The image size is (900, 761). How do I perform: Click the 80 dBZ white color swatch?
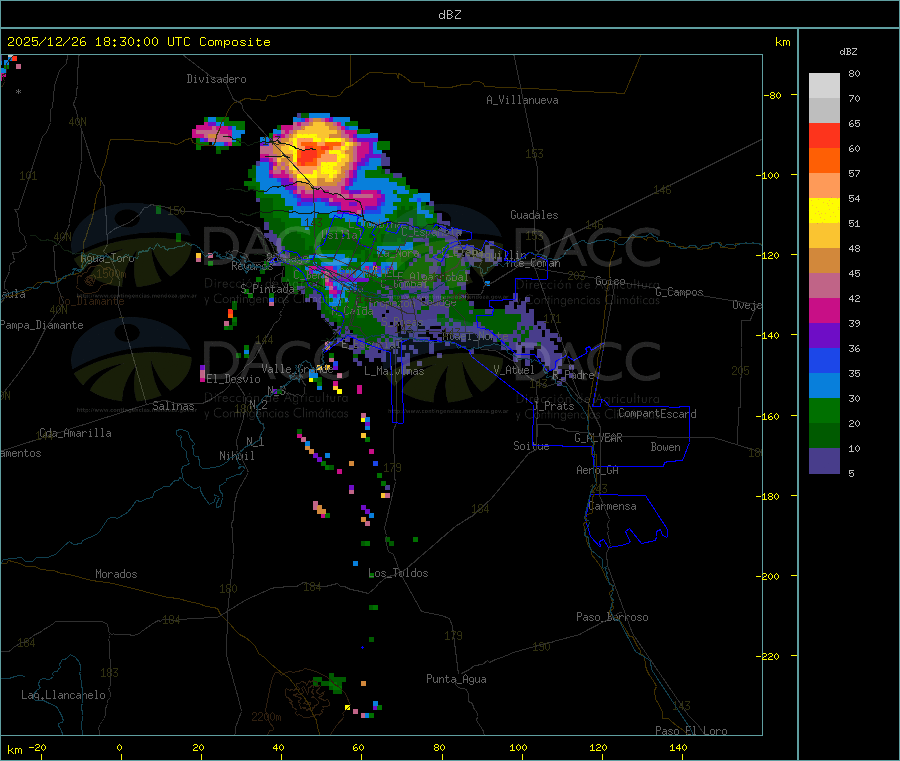824,86
